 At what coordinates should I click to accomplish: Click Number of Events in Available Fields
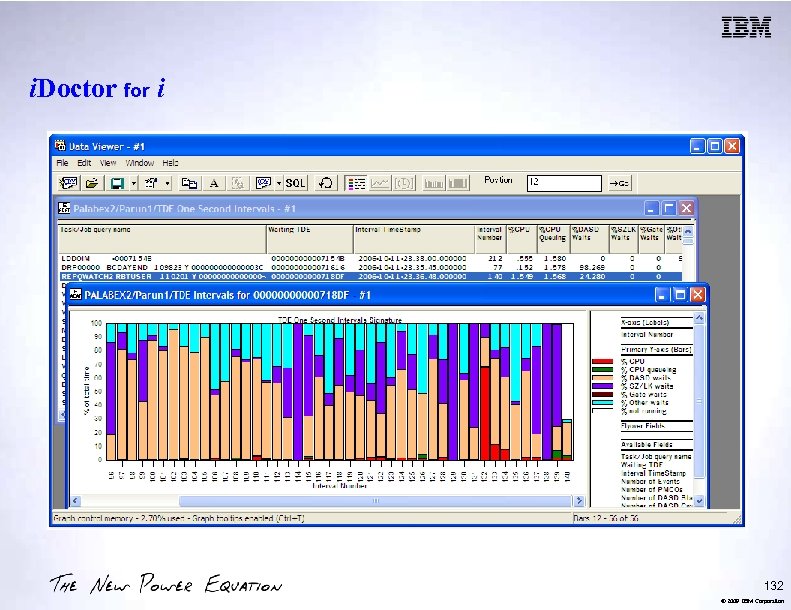[x=650, y=481]
